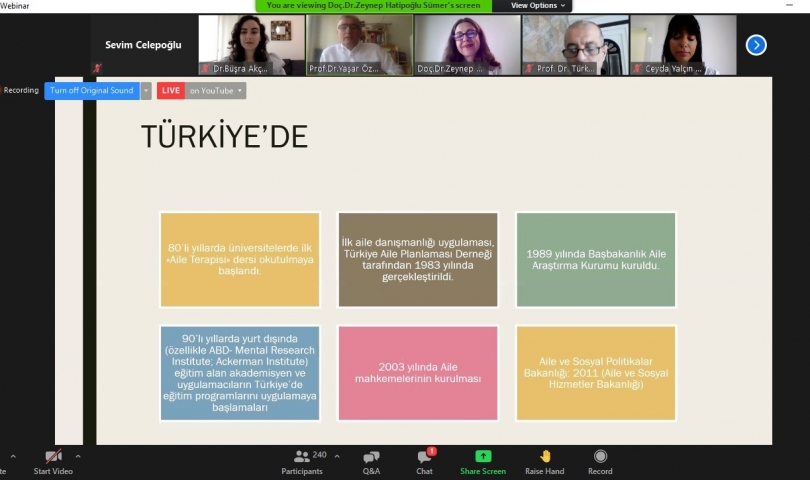Select Prof.Dr.Yaşar Öz... video thumbnail
The height and width of the screenshot is (480, 810).
pyautogui.click(x=360, y=45)
